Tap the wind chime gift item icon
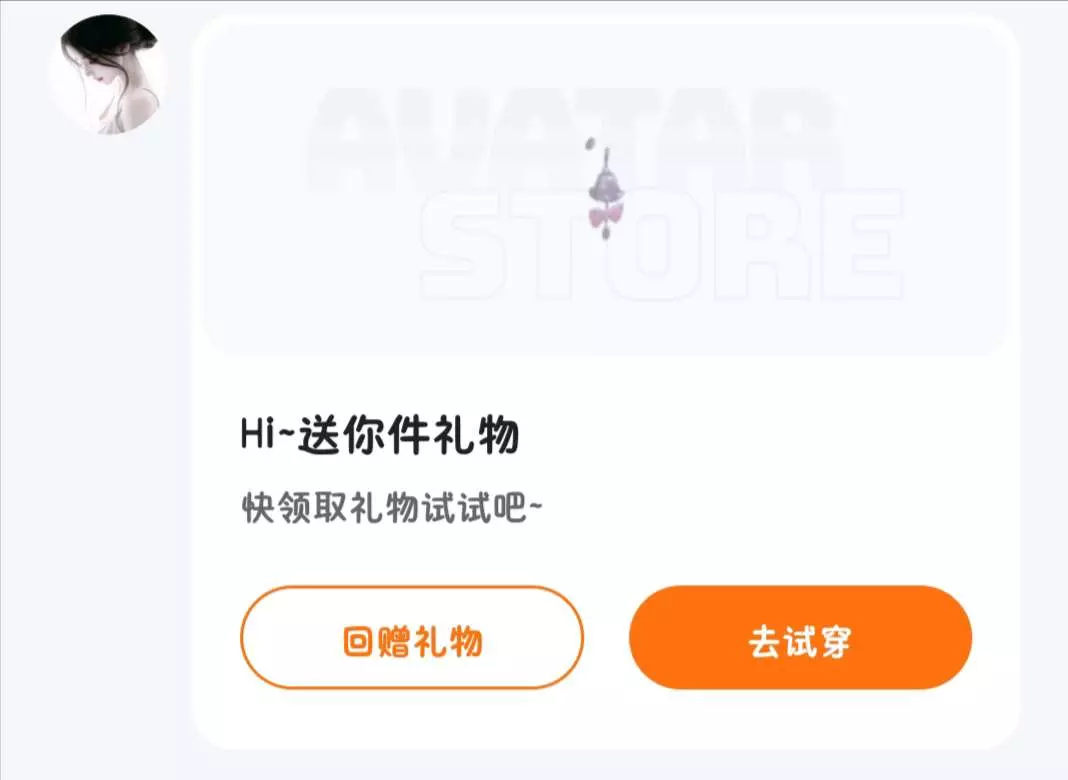Image resolution: width=1068 pixels, height=780 pixels. [x=606, y=189]
